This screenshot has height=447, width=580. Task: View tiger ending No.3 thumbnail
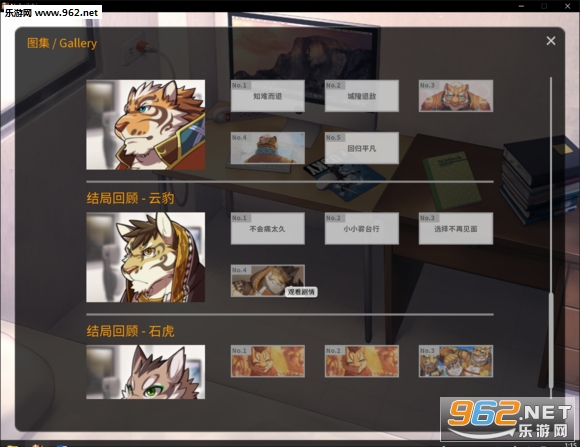point(456,96)
